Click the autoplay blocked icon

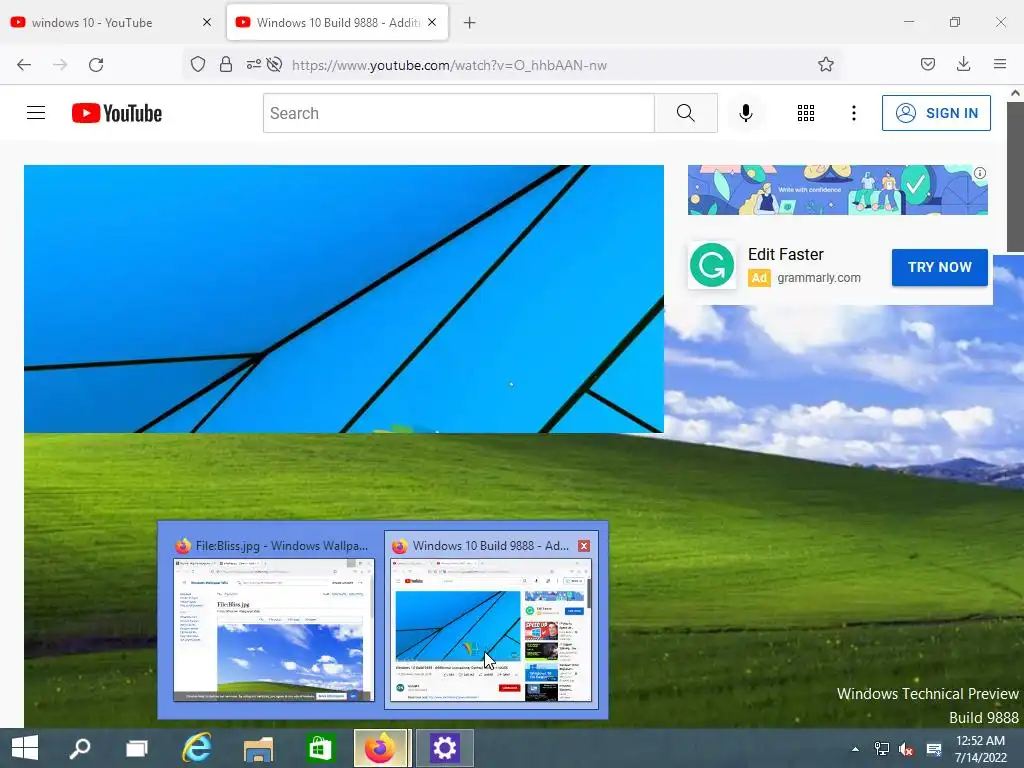274,64
